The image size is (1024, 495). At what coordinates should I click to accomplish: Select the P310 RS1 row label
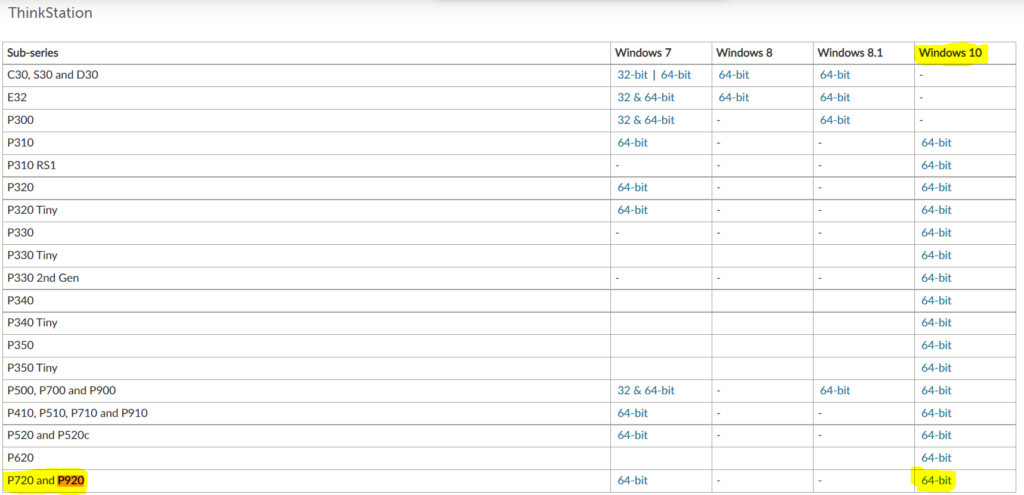[x=31, y=165]
